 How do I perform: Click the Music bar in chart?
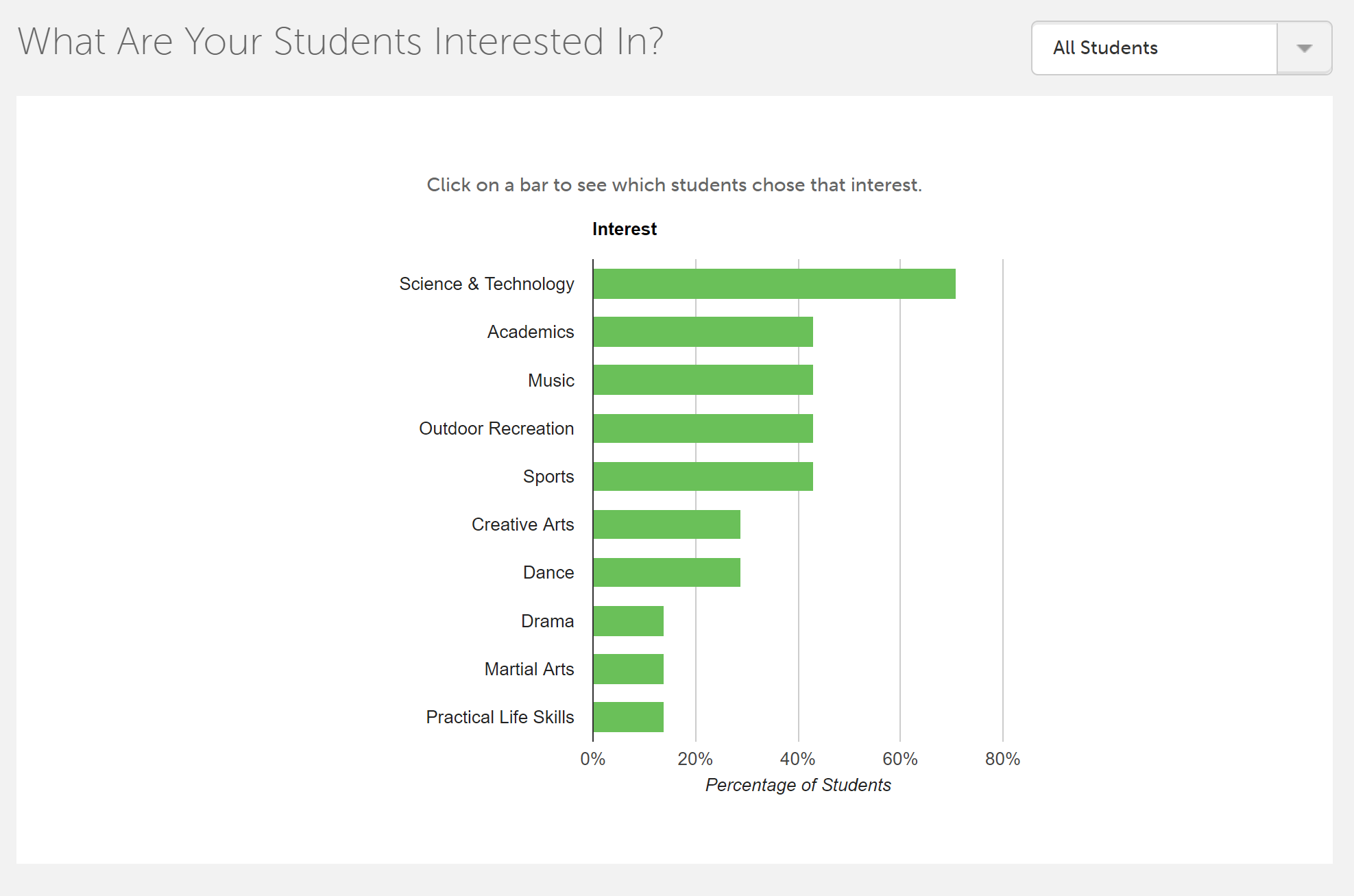coord(703,380)
